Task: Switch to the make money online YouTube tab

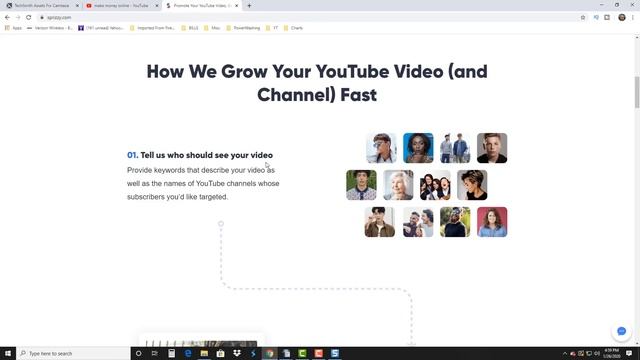Action: (122, 6)
